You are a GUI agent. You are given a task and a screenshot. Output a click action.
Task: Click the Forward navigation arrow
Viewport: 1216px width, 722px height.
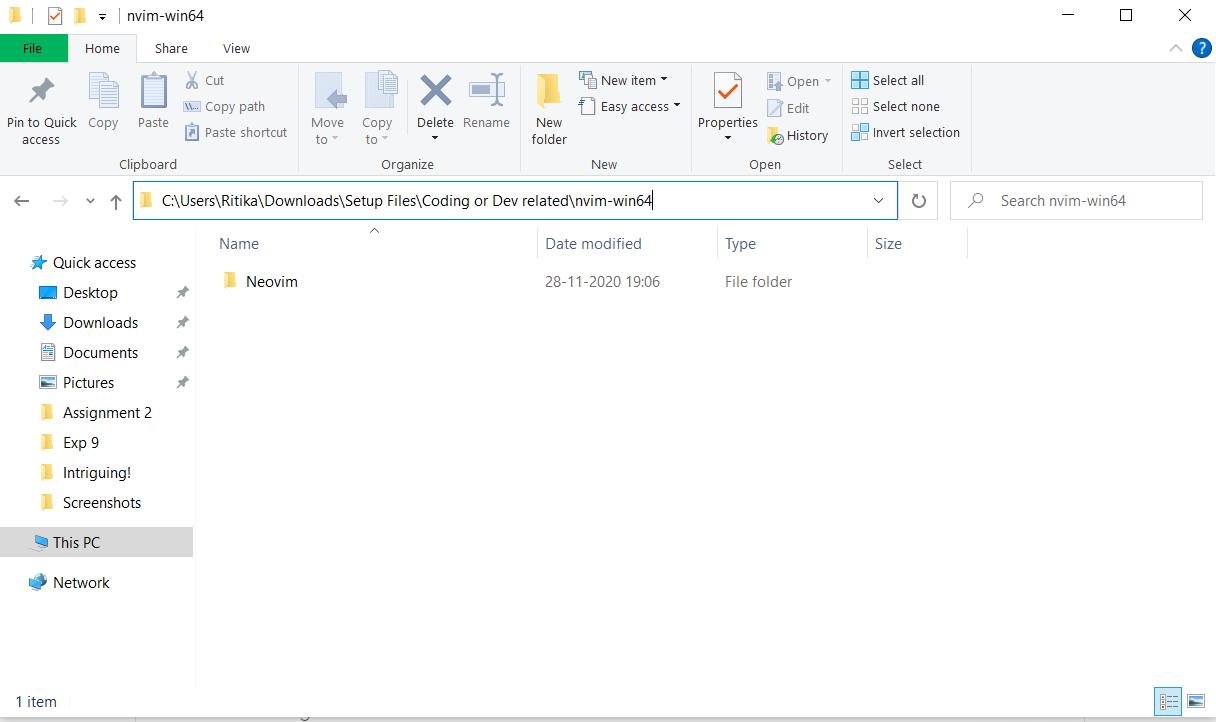pos(60,201)
